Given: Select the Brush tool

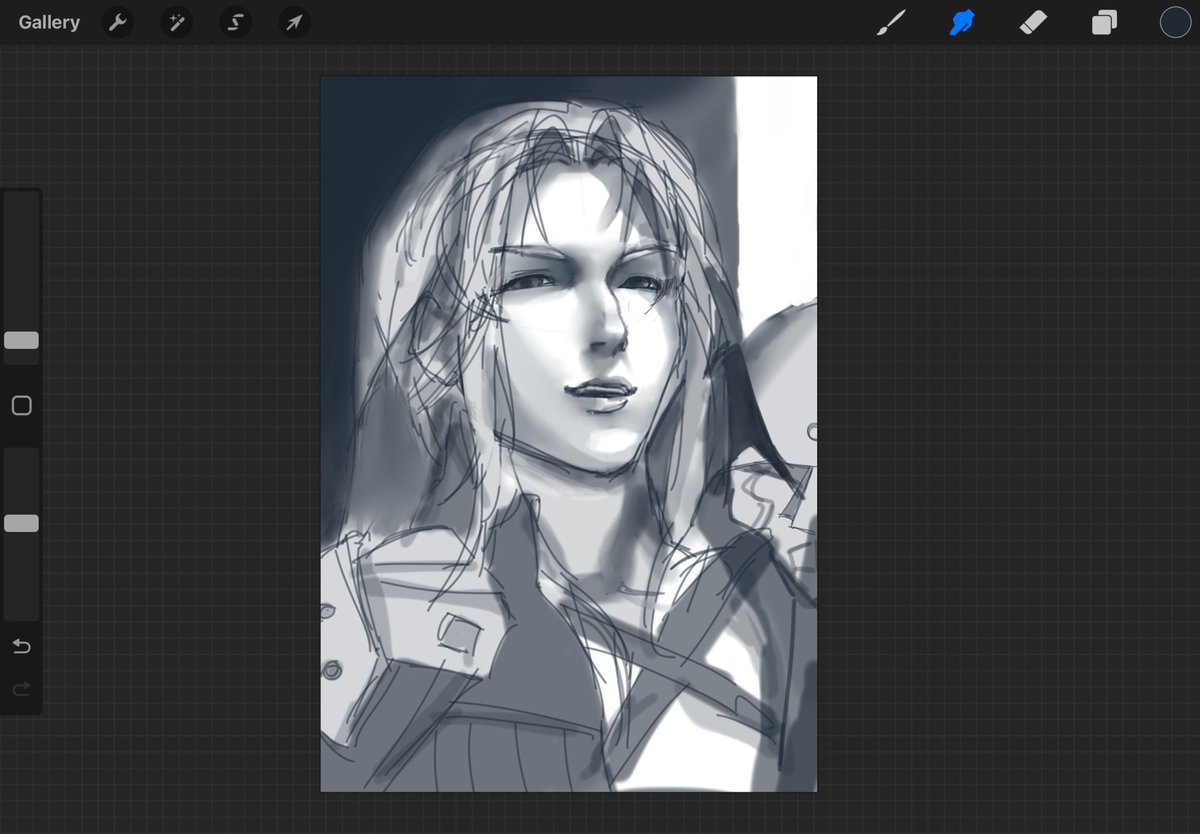Looking at the screenshot, I should [890, 22].
